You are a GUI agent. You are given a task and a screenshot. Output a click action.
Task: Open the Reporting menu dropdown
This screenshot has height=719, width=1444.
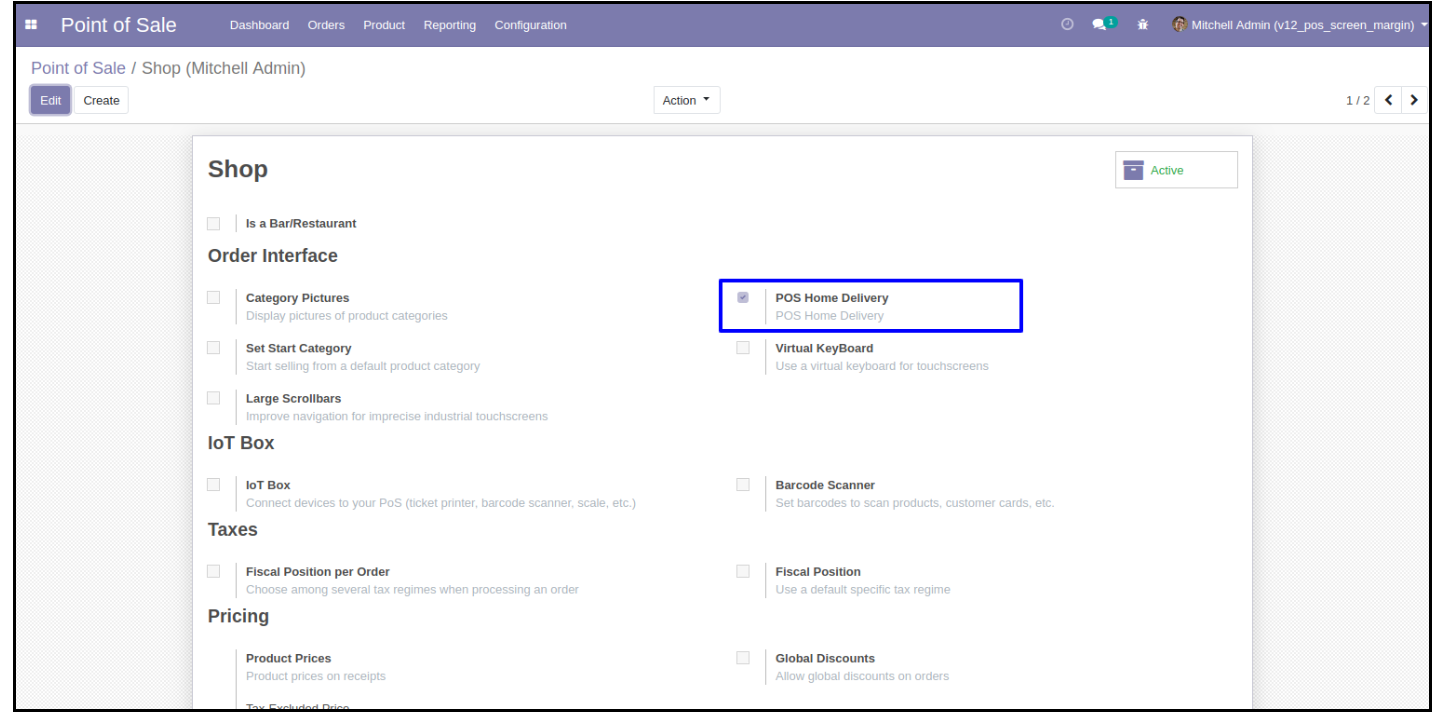tap(449, 25)
